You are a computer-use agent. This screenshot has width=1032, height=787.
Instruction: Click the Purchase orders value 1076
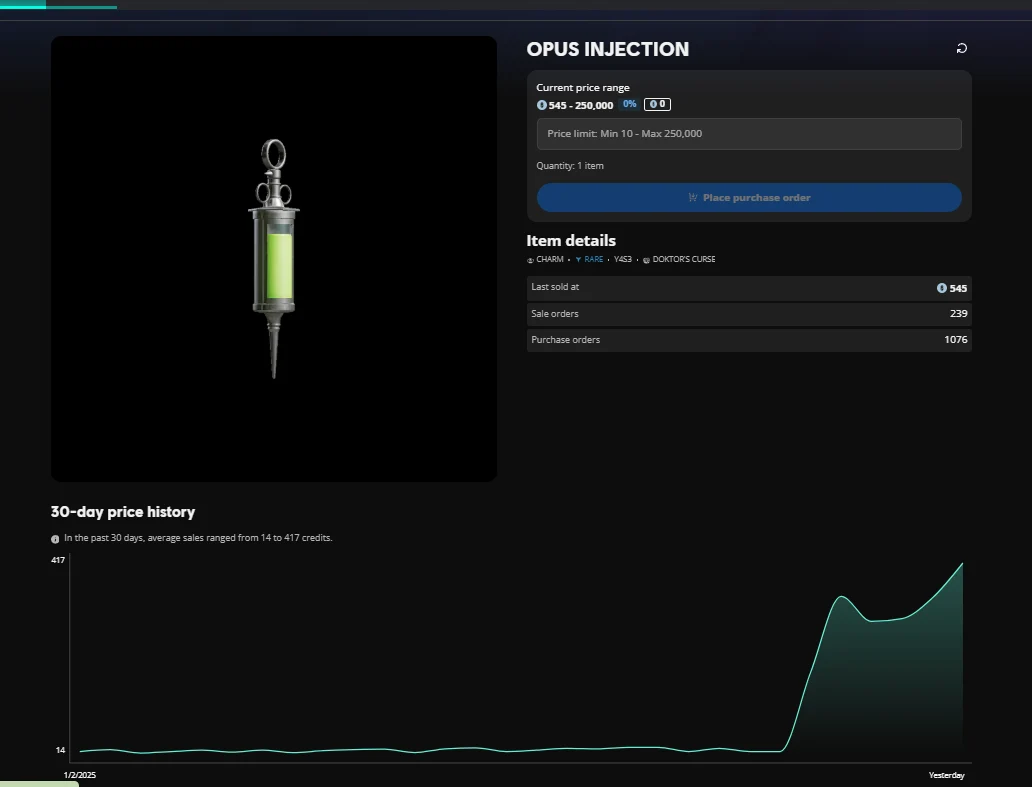[956, 340]
